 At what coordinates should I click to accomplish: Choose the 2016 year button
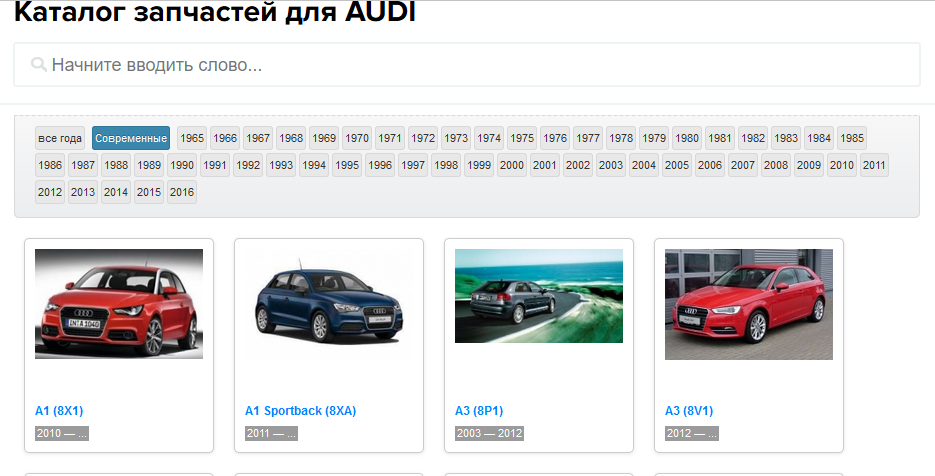(182, 192)
